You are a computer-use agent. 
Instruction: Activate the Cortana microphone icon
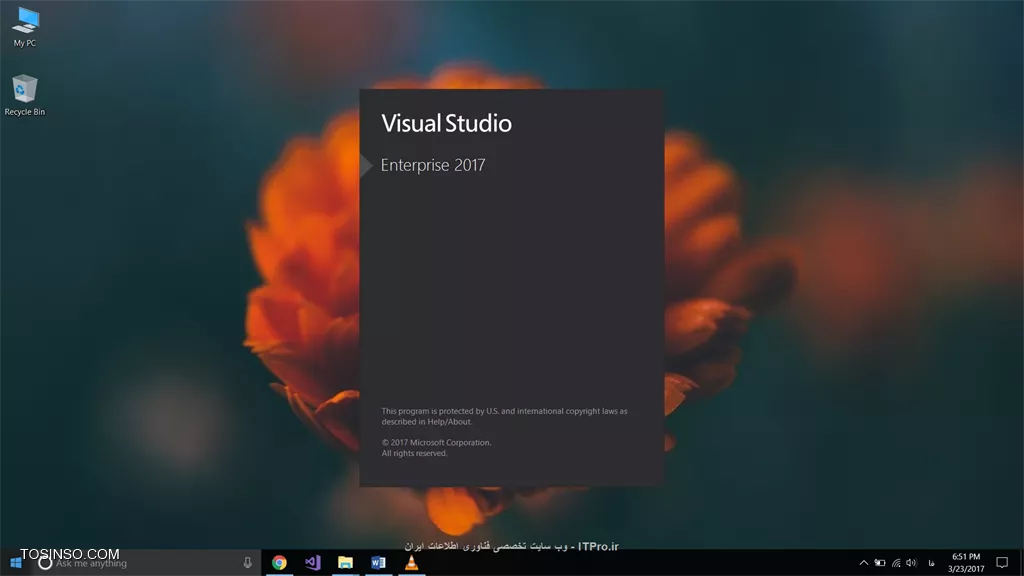point(248,563)
